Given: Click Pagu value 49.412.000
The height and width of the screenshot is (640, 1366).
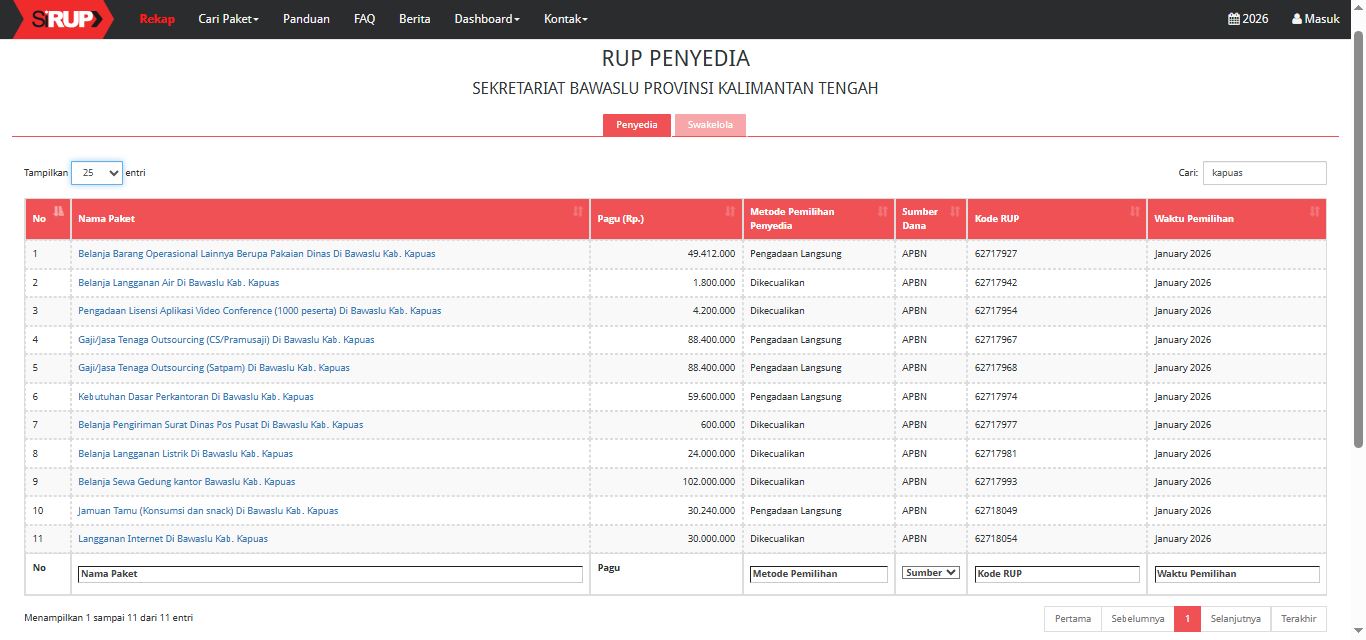Looking at the screenshot, I should 711,254.
